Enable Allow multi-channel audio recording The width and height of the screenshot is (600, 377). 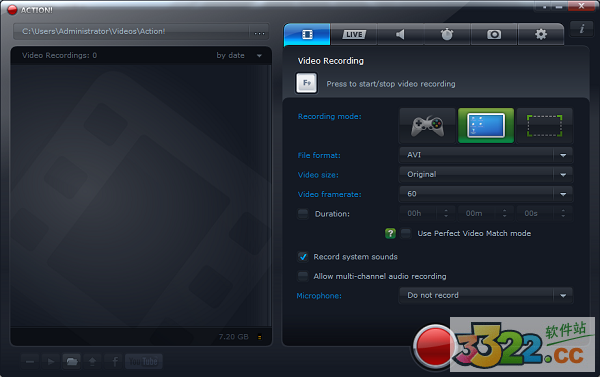point(303,276)
